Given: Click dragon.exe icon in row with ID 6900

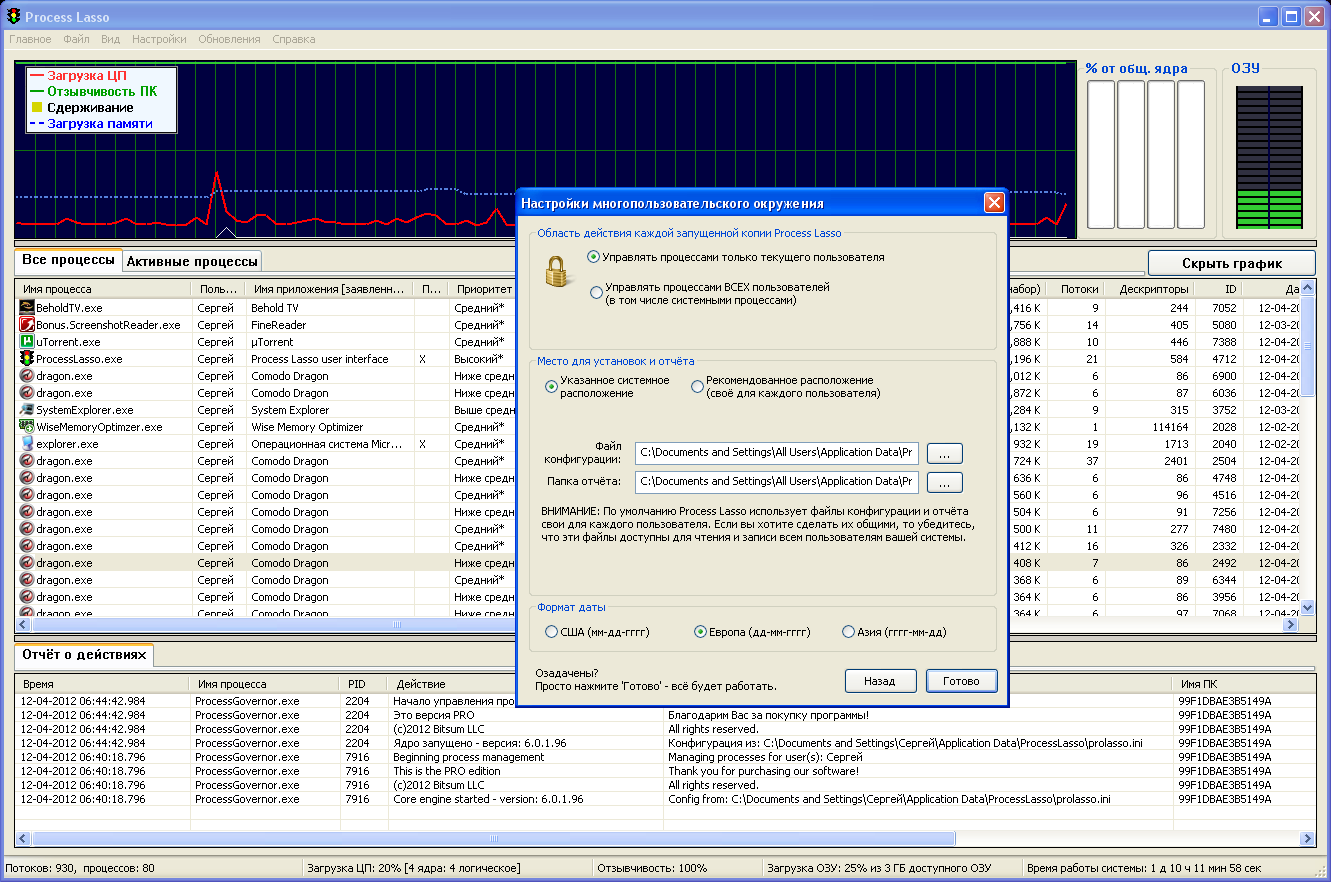Looking at the screenshot, I should [x=27, y=376].
